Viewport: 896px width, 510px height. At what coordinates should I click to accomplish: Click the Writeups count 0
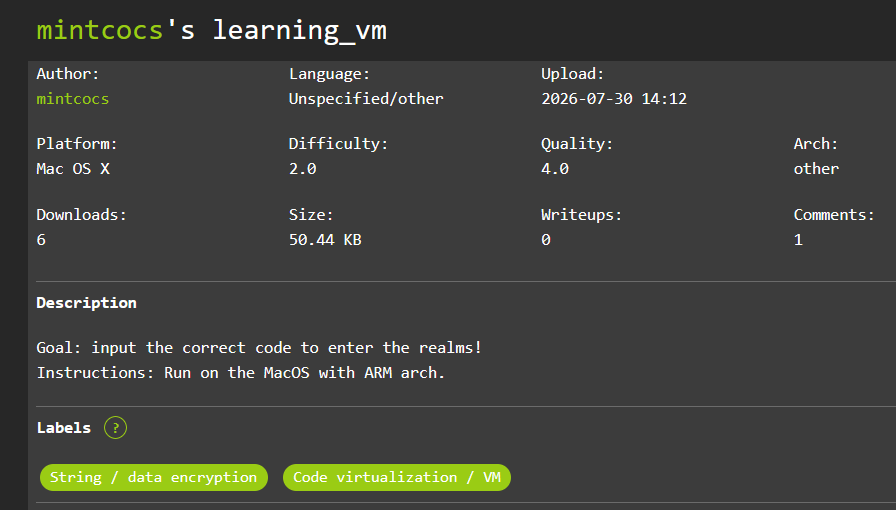coord(546,240)
